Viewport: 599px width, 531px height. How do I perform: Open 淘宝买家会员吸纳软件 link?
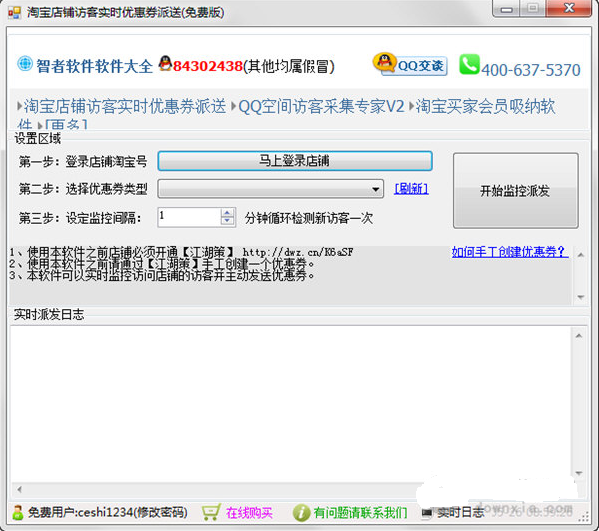[x=485, y=106]
